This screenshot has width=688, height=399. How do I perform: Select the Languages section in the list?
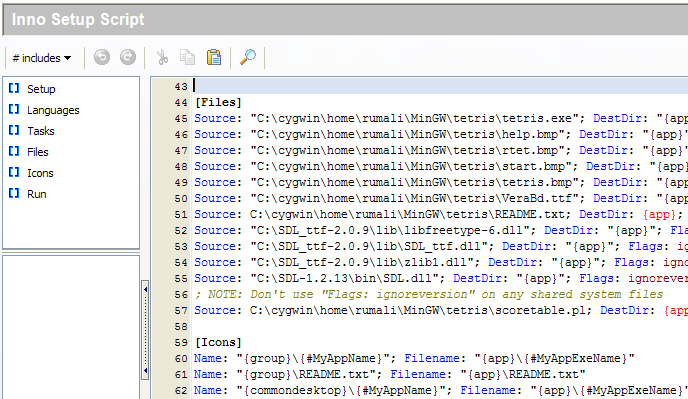(x=53, y=110)
